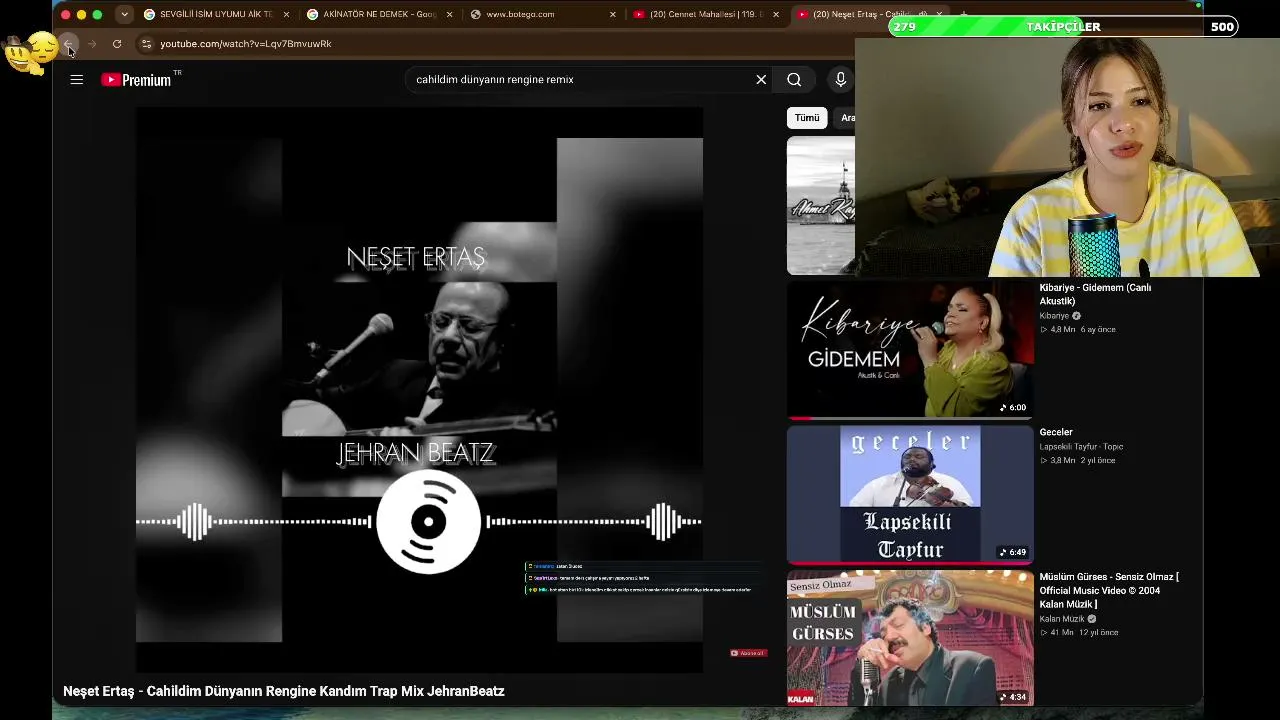View site information icon in address bar
This screenshot has height=720, width=1280.
[x=146, y=44]
